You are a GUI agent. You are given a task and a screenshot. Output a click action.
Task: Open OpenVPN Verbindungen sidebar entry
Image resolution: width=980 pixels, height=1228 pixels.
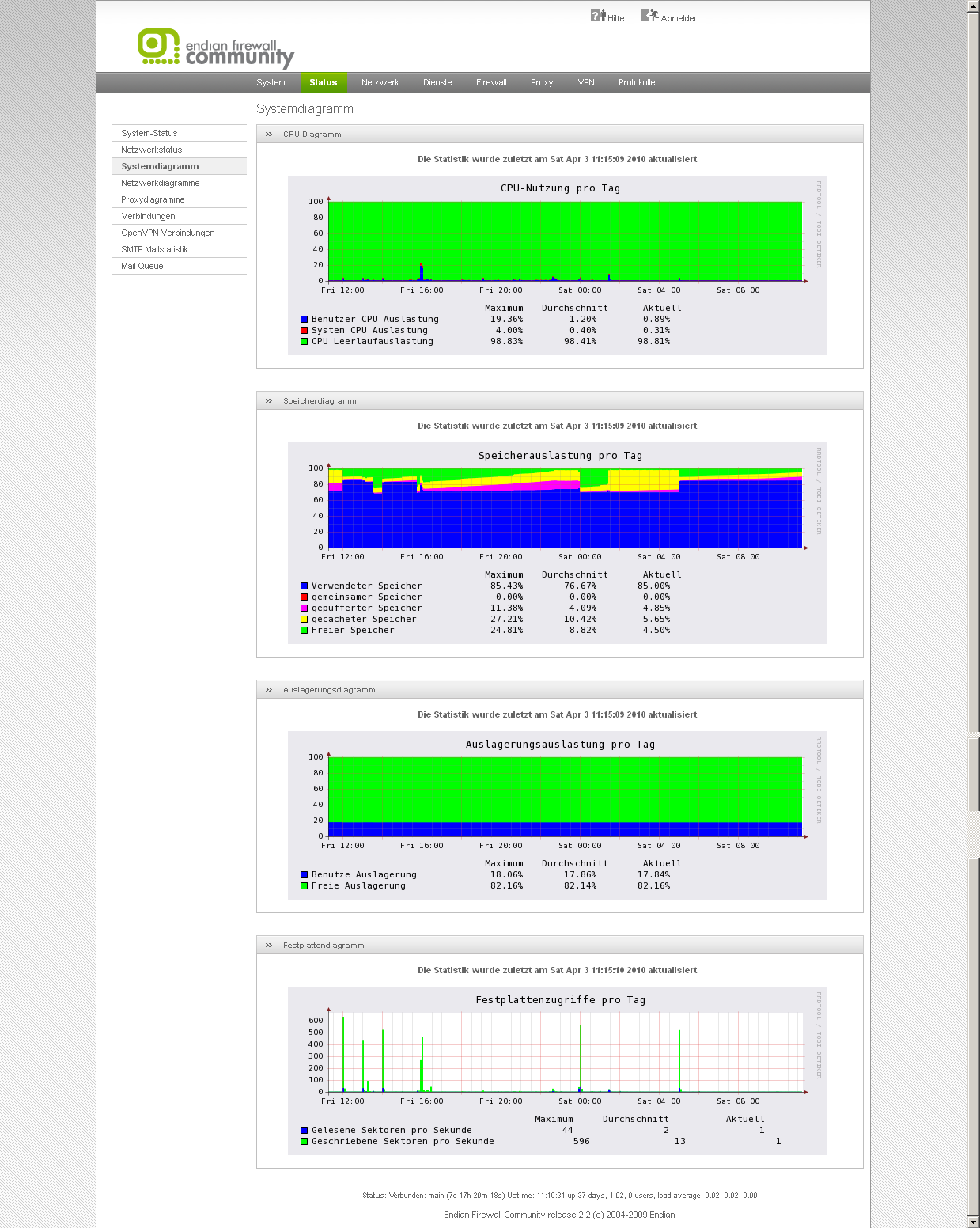coord(168,233)
